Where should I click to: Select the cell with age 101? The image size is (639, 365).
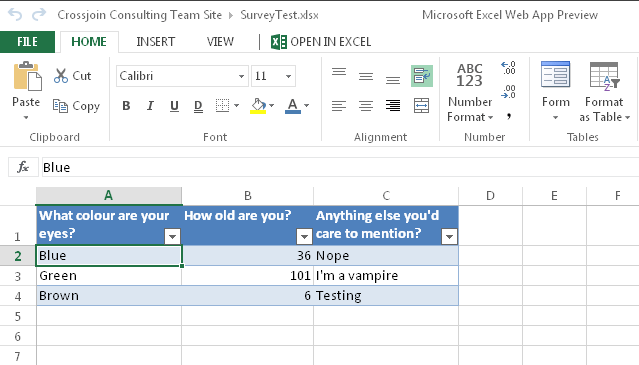[x=248, y=276]
